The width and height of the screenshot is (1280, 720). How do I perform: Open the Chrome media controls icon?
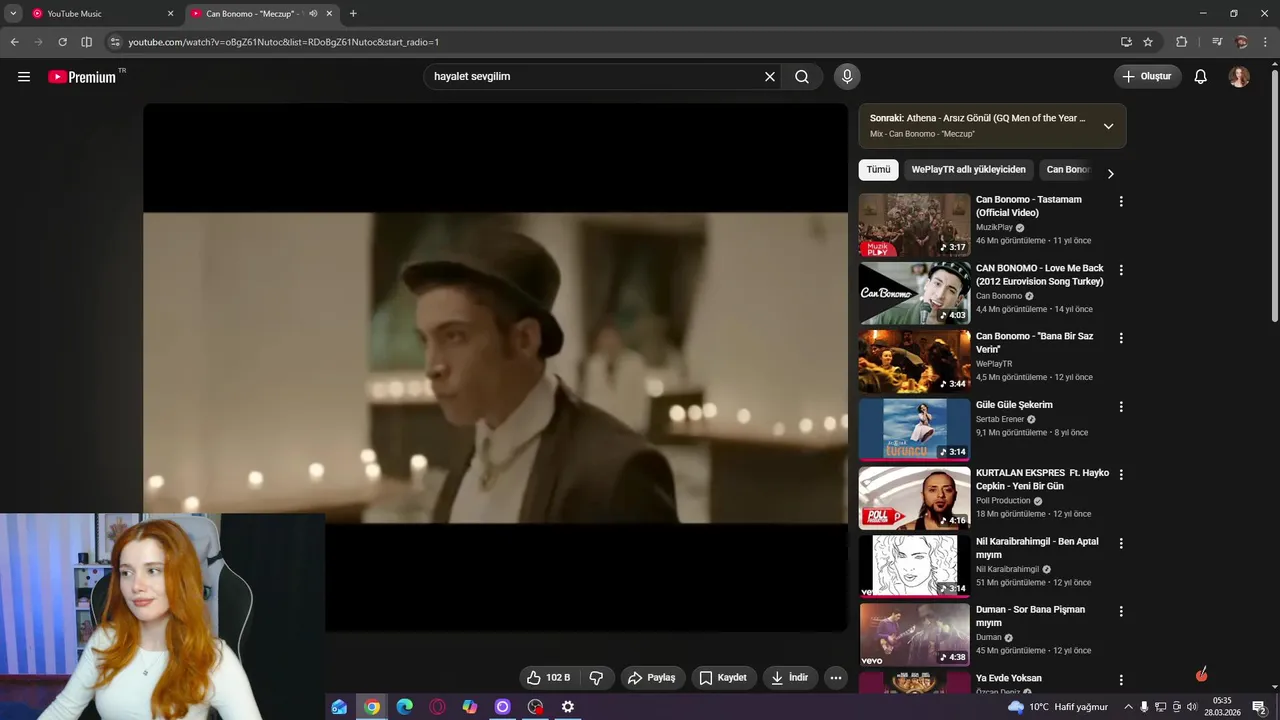coord(1217,42)
